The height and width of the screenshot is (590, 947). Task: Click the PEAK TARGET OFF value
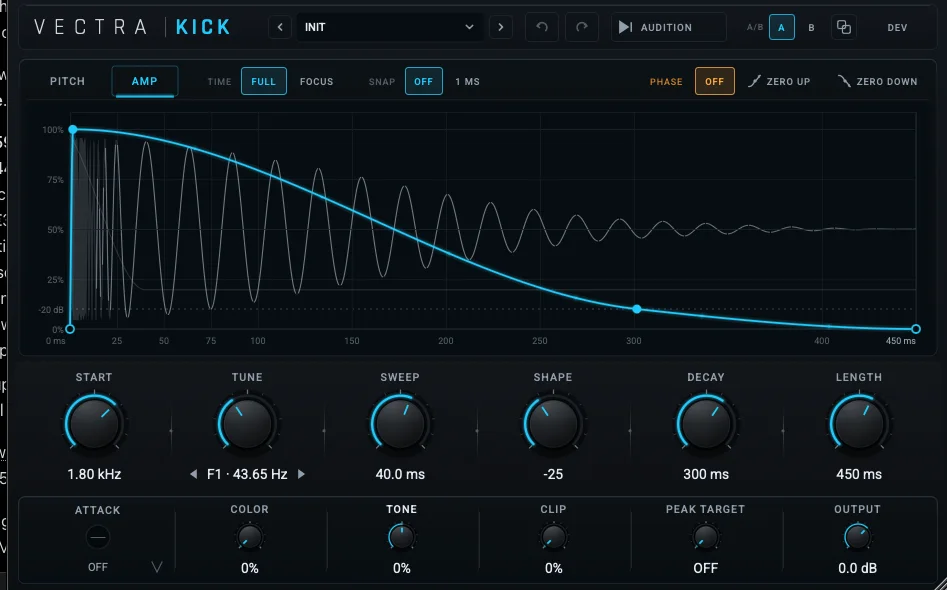tap(705, 568)
